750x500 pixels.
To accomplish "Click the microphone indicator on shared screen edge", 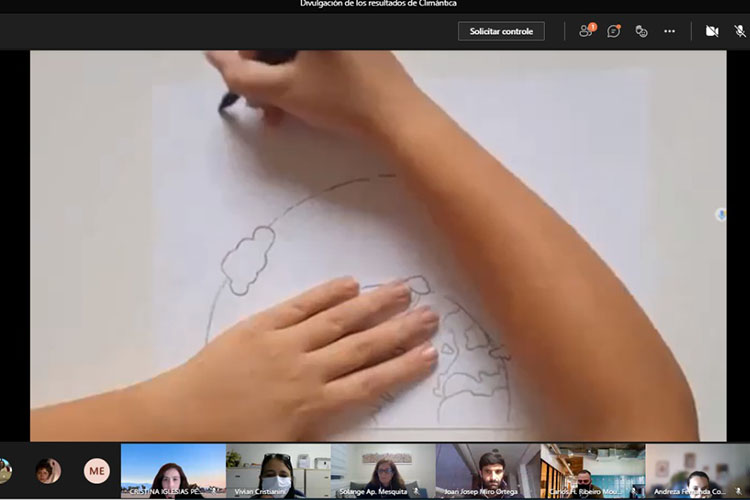I will click(721, 214).
